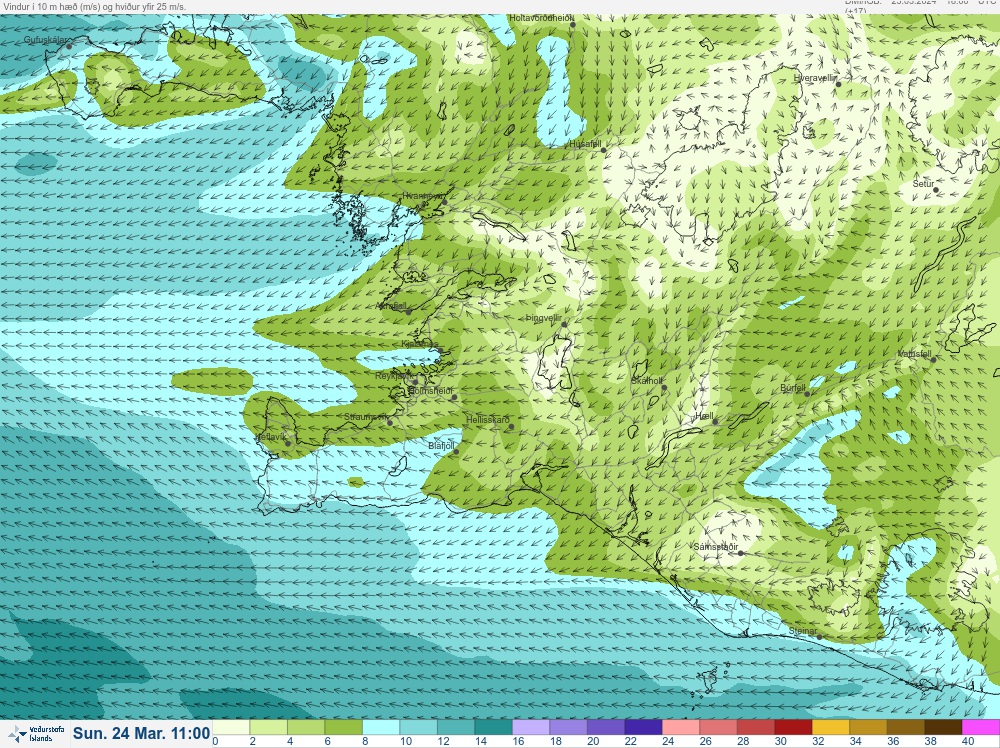The image size is (1000, 748).
Task: Click the legend value label '24'
Action: click(668, 741)
